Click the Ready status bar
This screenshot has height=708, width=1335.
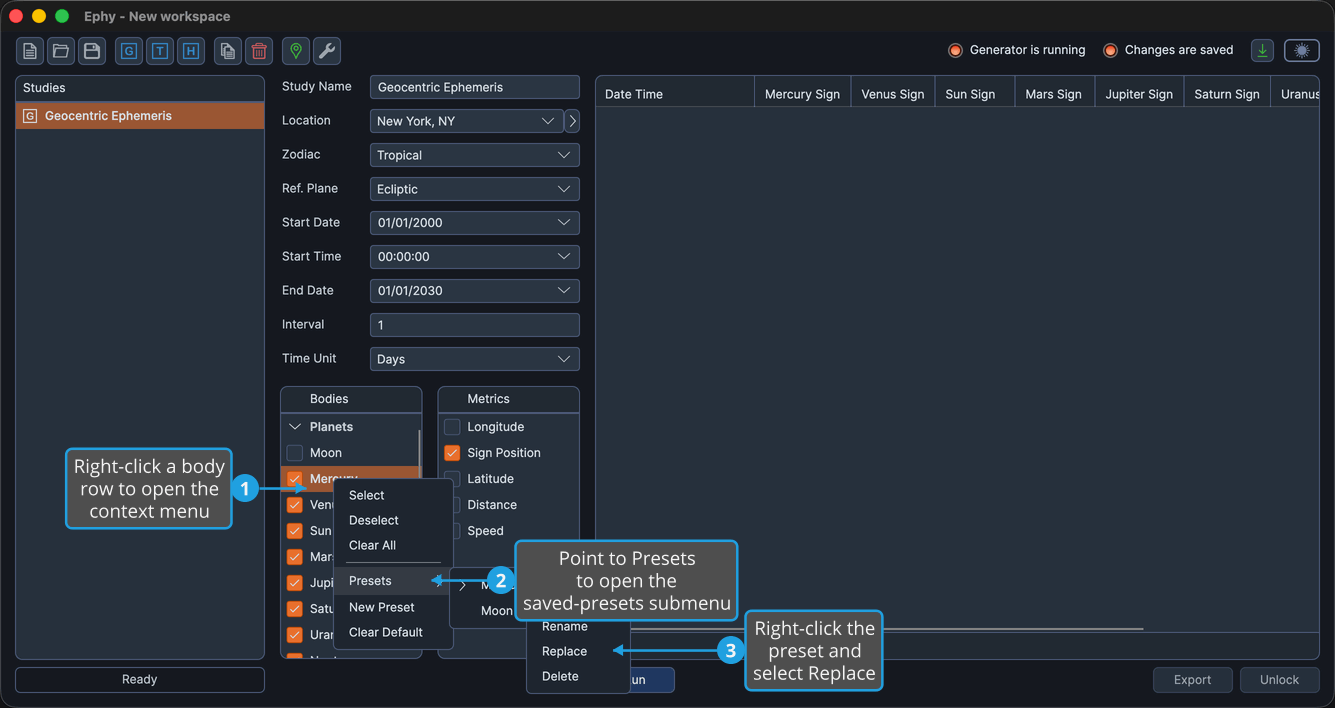click(140, 680)
